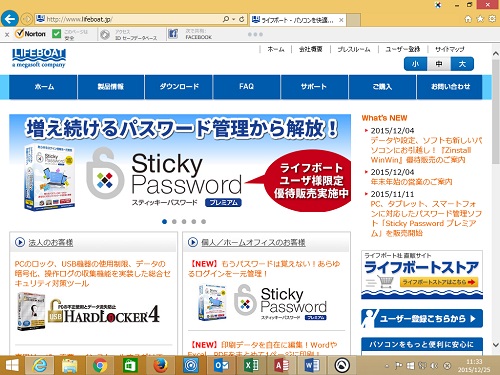
Task: Open the address bar dropdown arrow
Action: [234, 19]
